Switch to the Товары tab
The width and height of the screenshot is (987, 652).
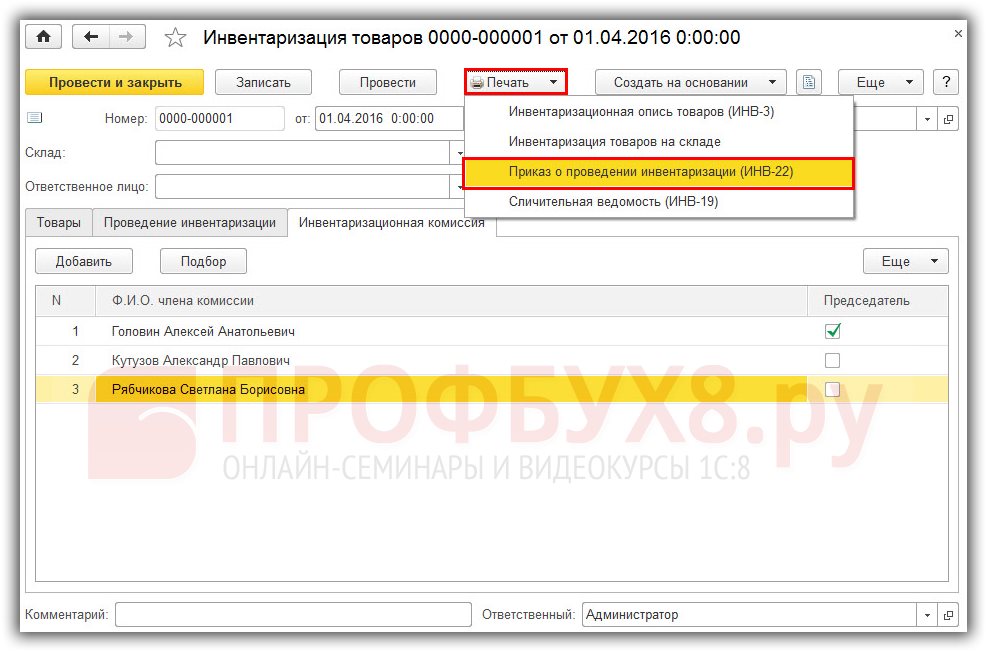tap(59, 223)
